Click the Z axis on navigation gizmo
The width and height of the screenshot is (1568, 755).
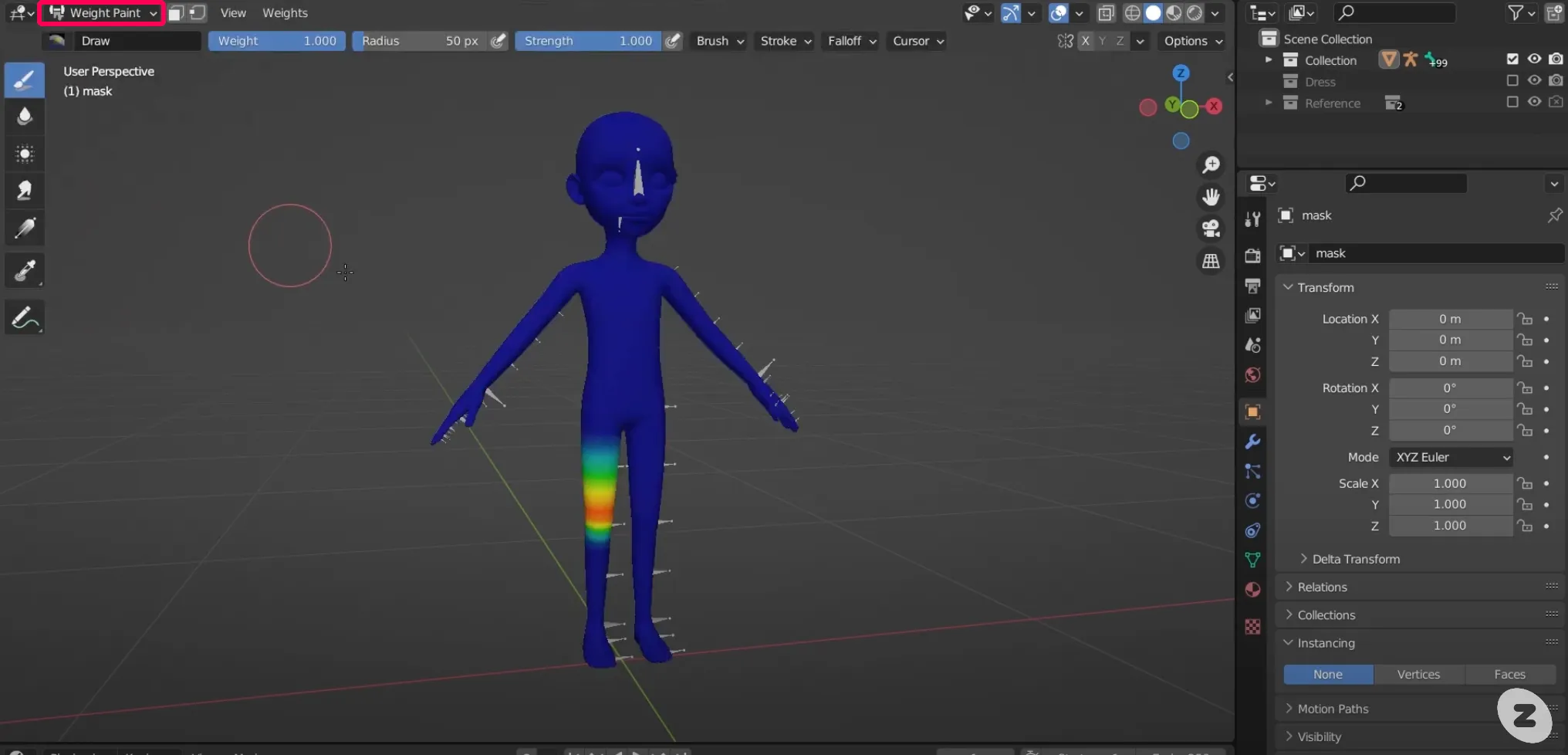pyautogui.click(x=1181, y=73)
